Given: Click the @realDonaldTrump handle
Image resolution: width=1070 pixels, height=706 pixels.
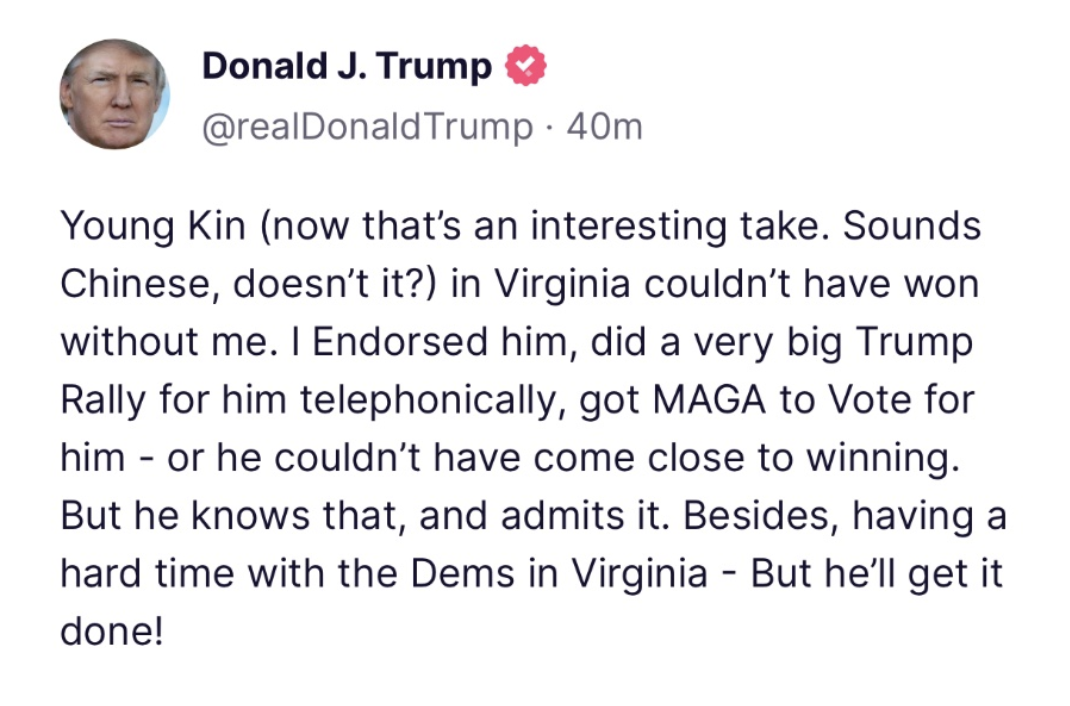Looking at the screenshot, I should click(368, 127).
